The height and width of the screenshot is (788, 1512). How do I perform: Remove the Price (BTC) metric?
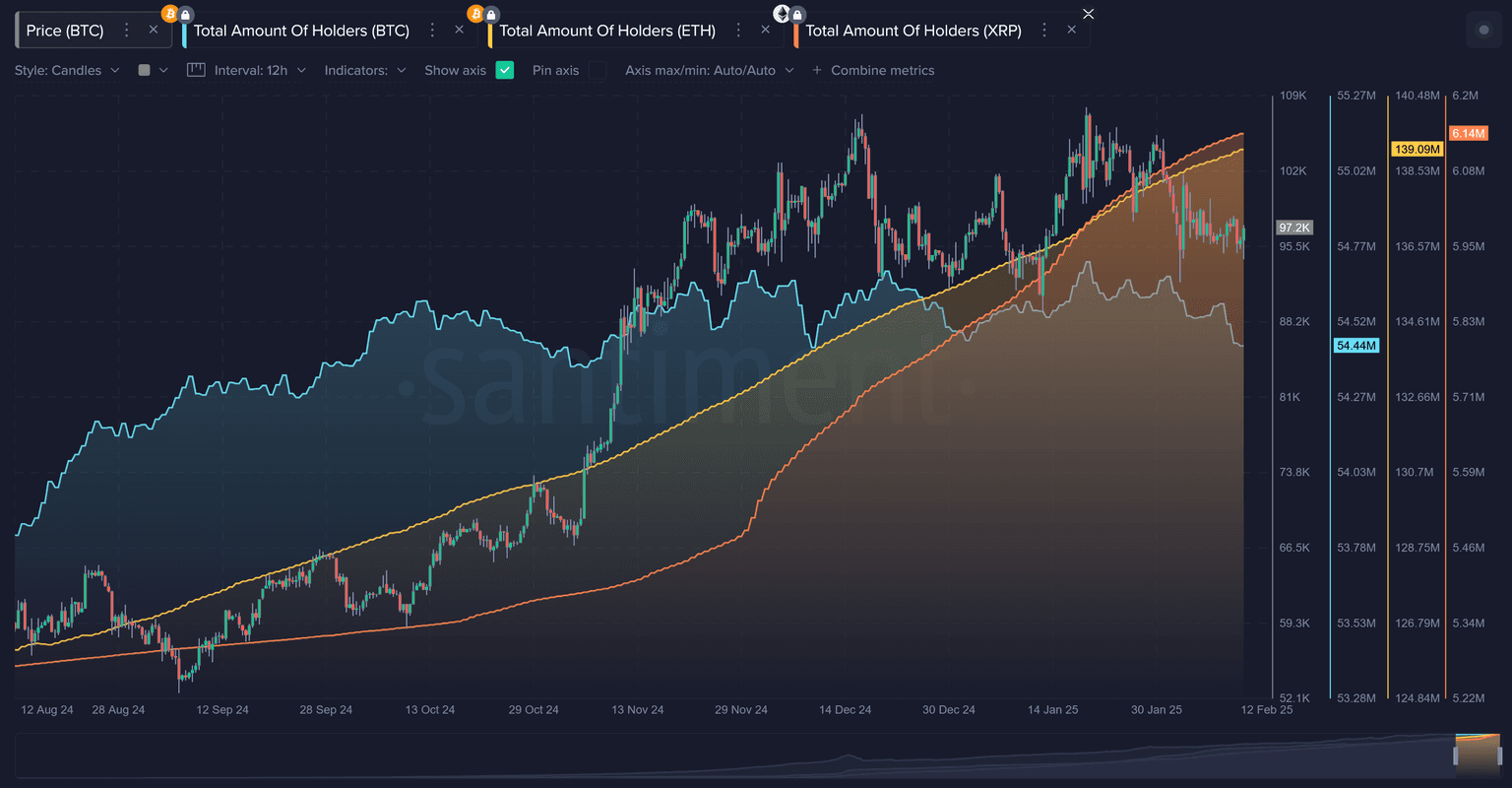pos(154,31)
